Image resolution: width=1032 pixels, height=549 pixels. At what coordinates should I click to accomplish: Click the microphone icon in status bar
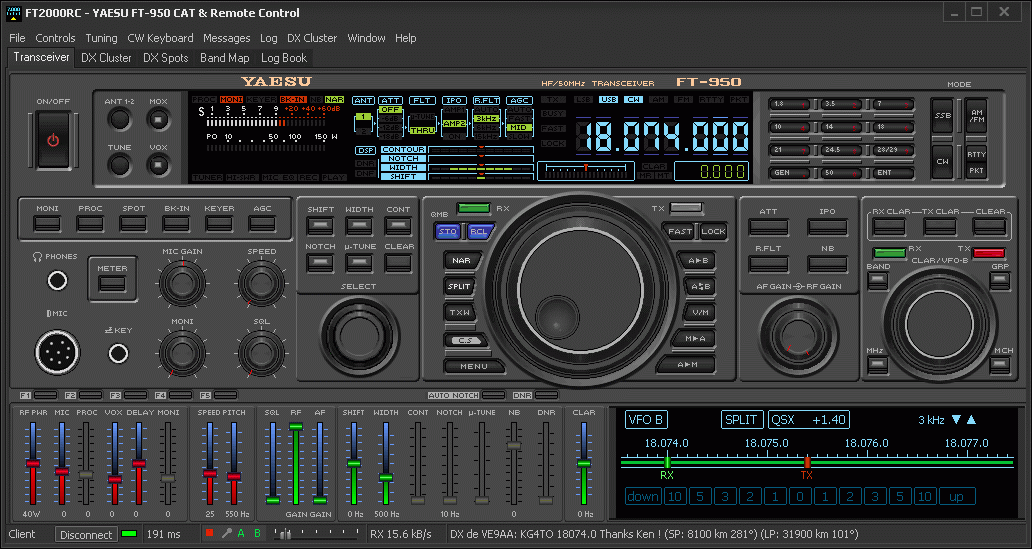pyautogui.click(x=226, y=534)
